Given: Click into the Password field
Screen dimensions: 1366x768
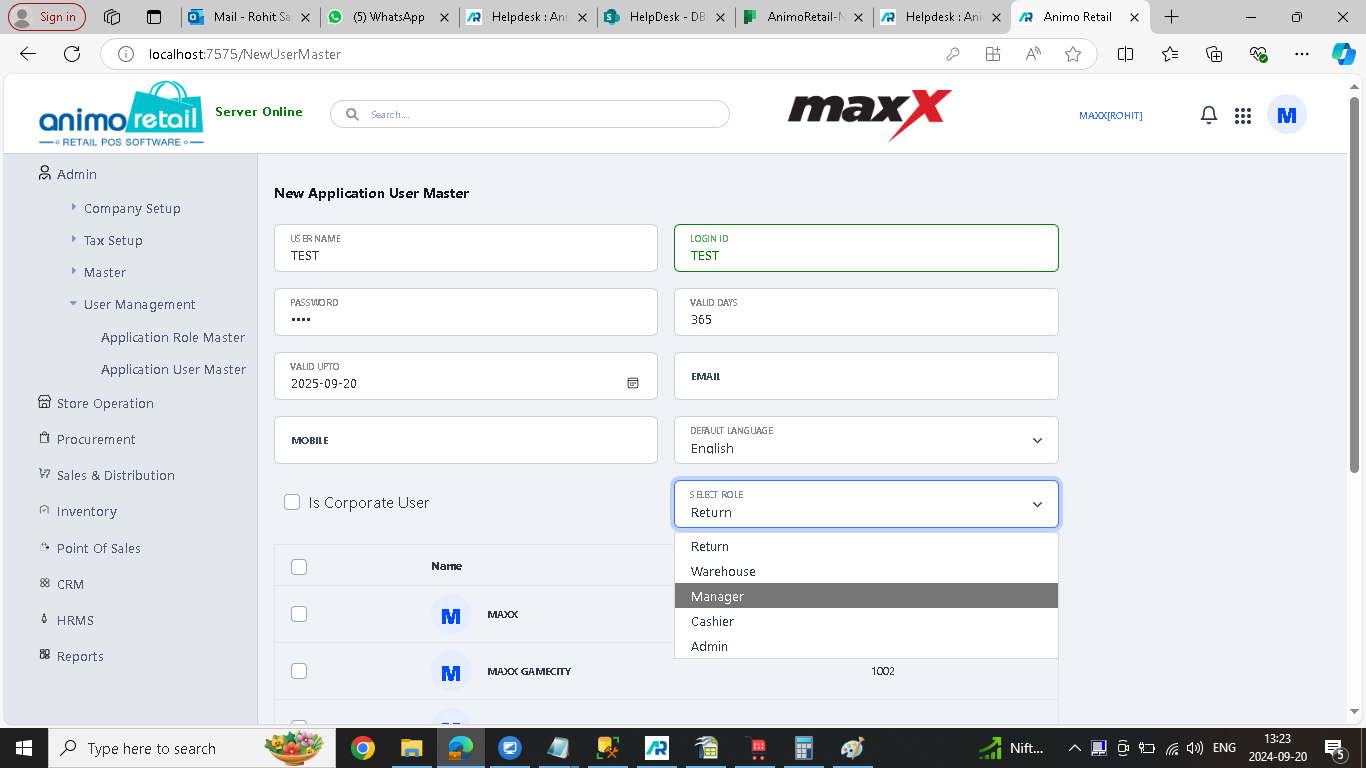Looking at the screenshot, I should click(466, 312).
